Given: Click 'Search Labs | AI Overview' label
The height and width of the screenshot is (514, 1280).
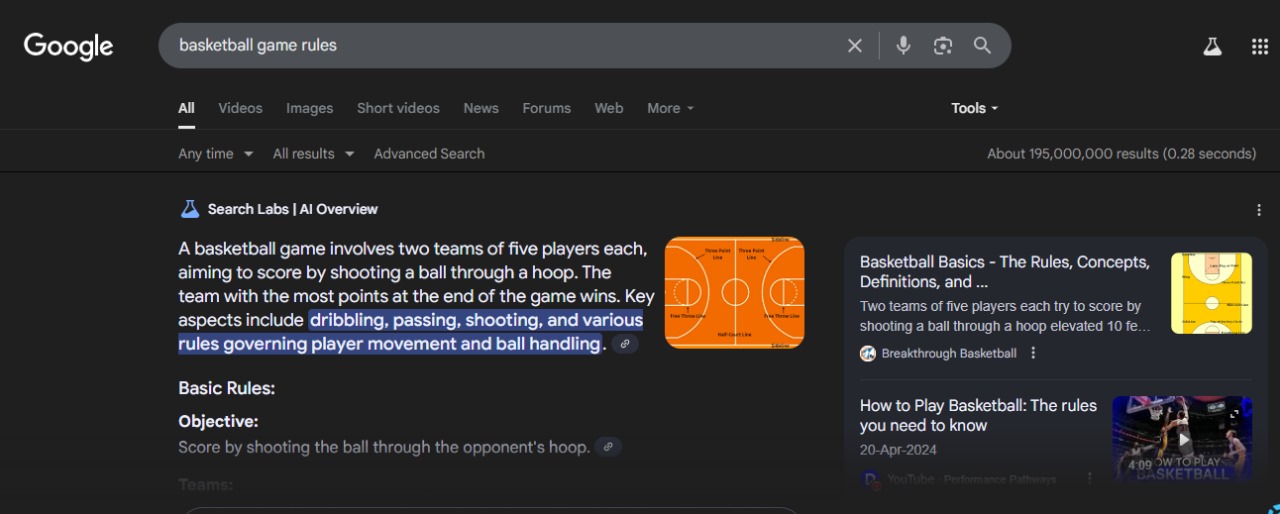Looking at the screenshot, I should (x=293, y=209).
